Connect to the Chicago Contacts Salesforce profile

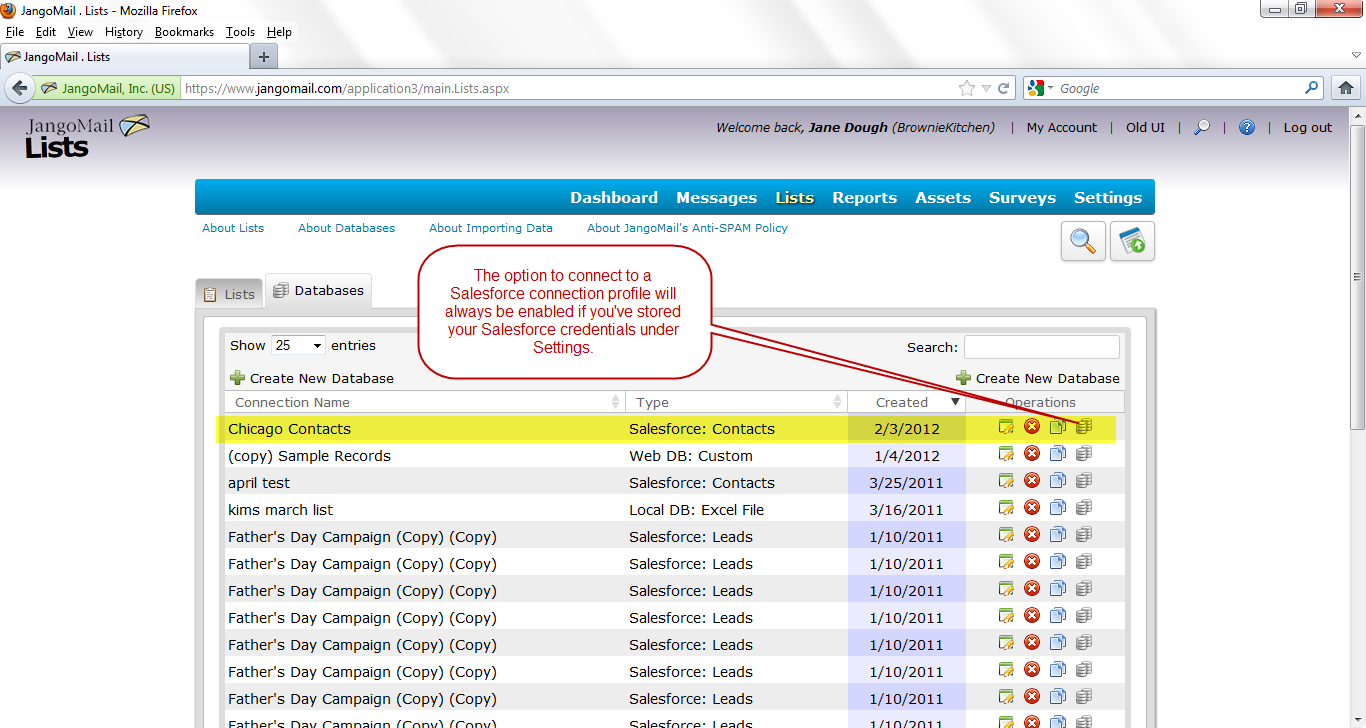point(1084,427)
